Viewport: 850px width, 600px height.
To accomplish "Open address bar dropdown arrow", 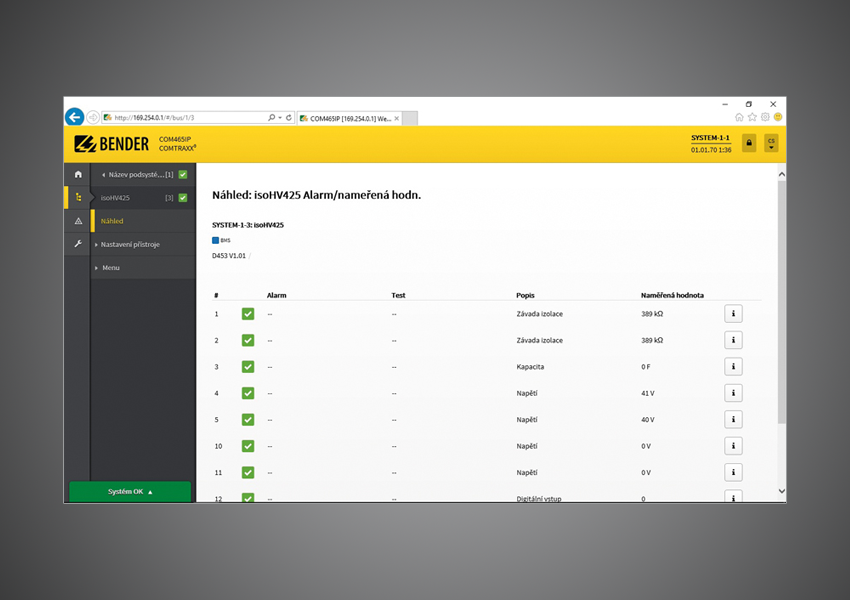I will (x=280, y=118).
